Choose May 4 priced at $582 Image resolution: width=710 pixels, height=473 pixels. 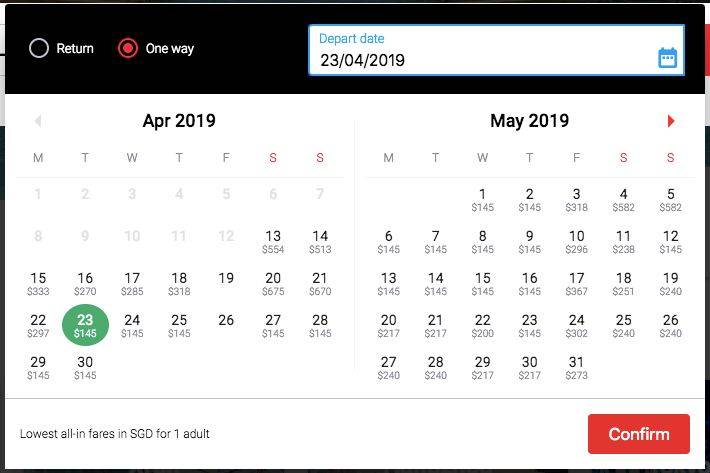(x=623, y=200)
